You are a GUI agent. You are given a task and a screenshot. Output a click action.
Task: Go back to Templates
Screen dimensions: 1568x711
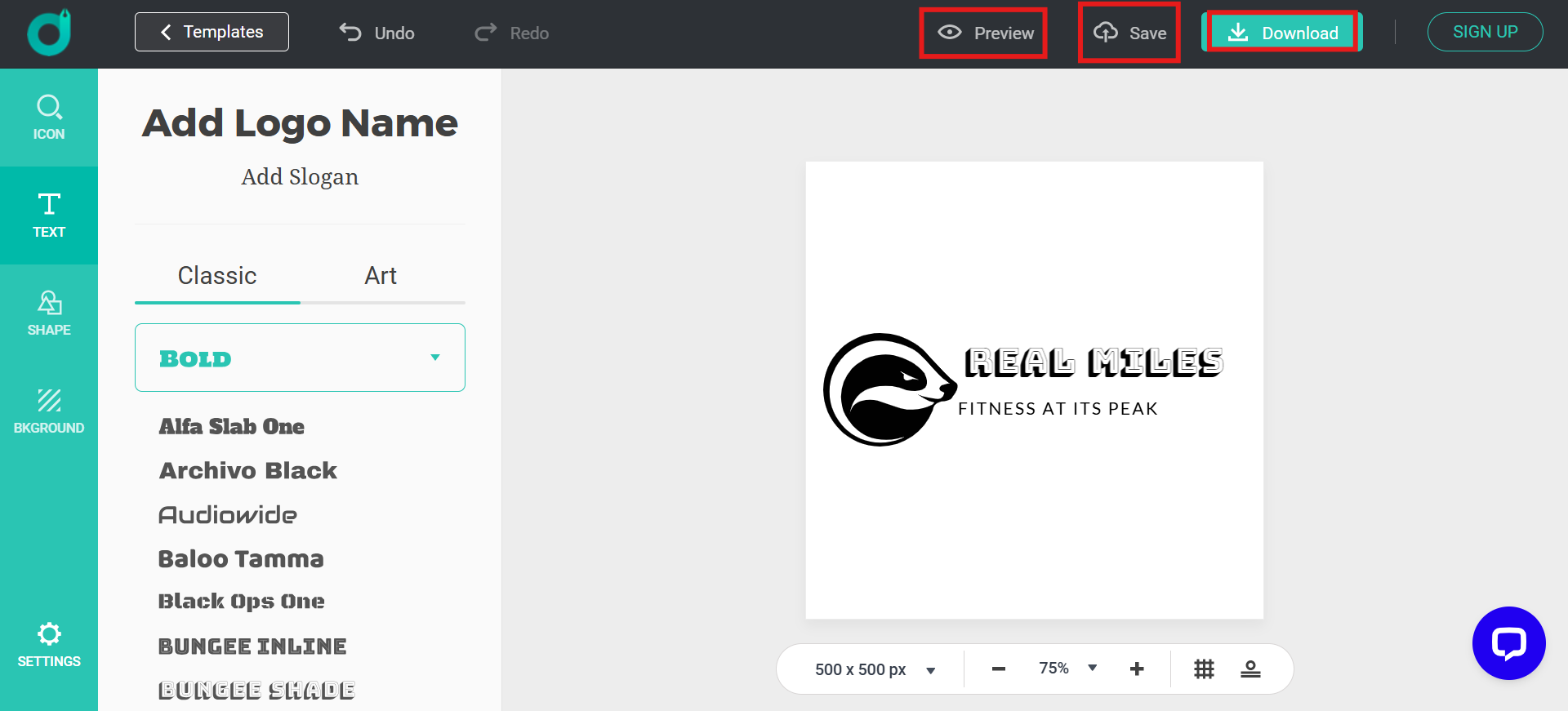212,32
